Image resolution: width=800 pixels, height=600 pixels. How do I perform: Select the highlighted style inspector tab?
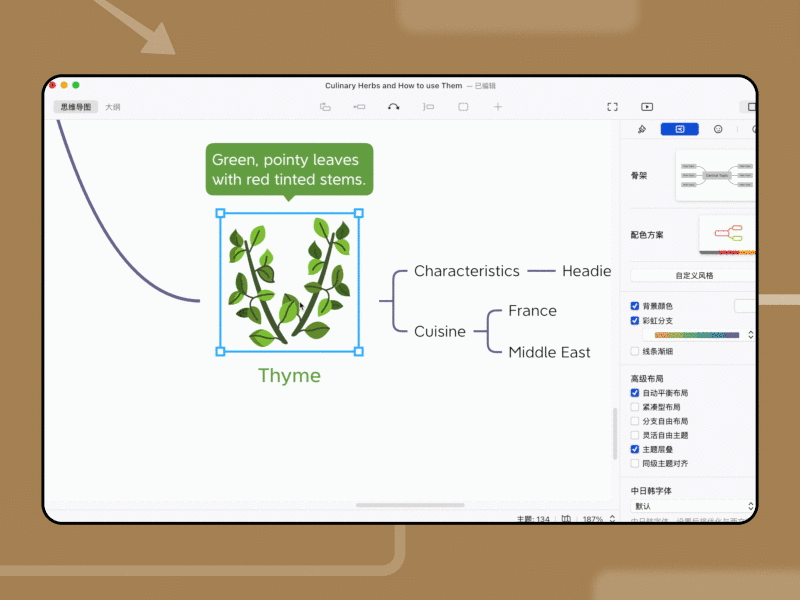[682, 129]
